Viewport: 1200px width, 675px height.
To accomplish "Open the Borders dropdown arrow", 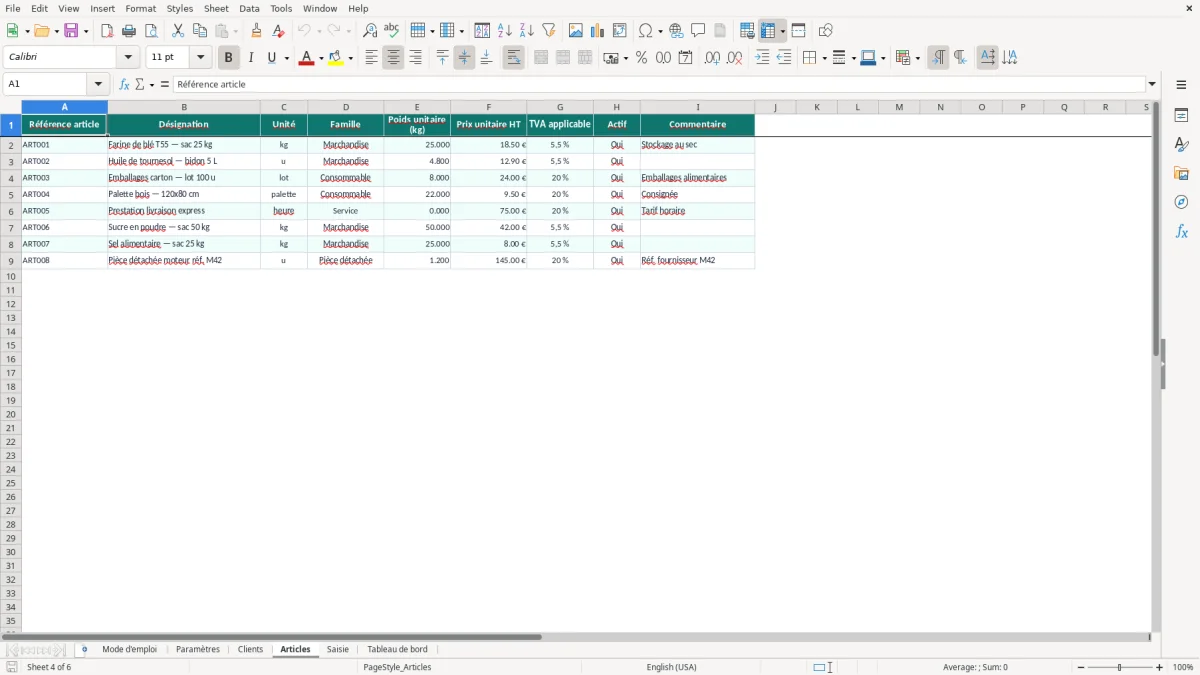I will coord(824,58).
